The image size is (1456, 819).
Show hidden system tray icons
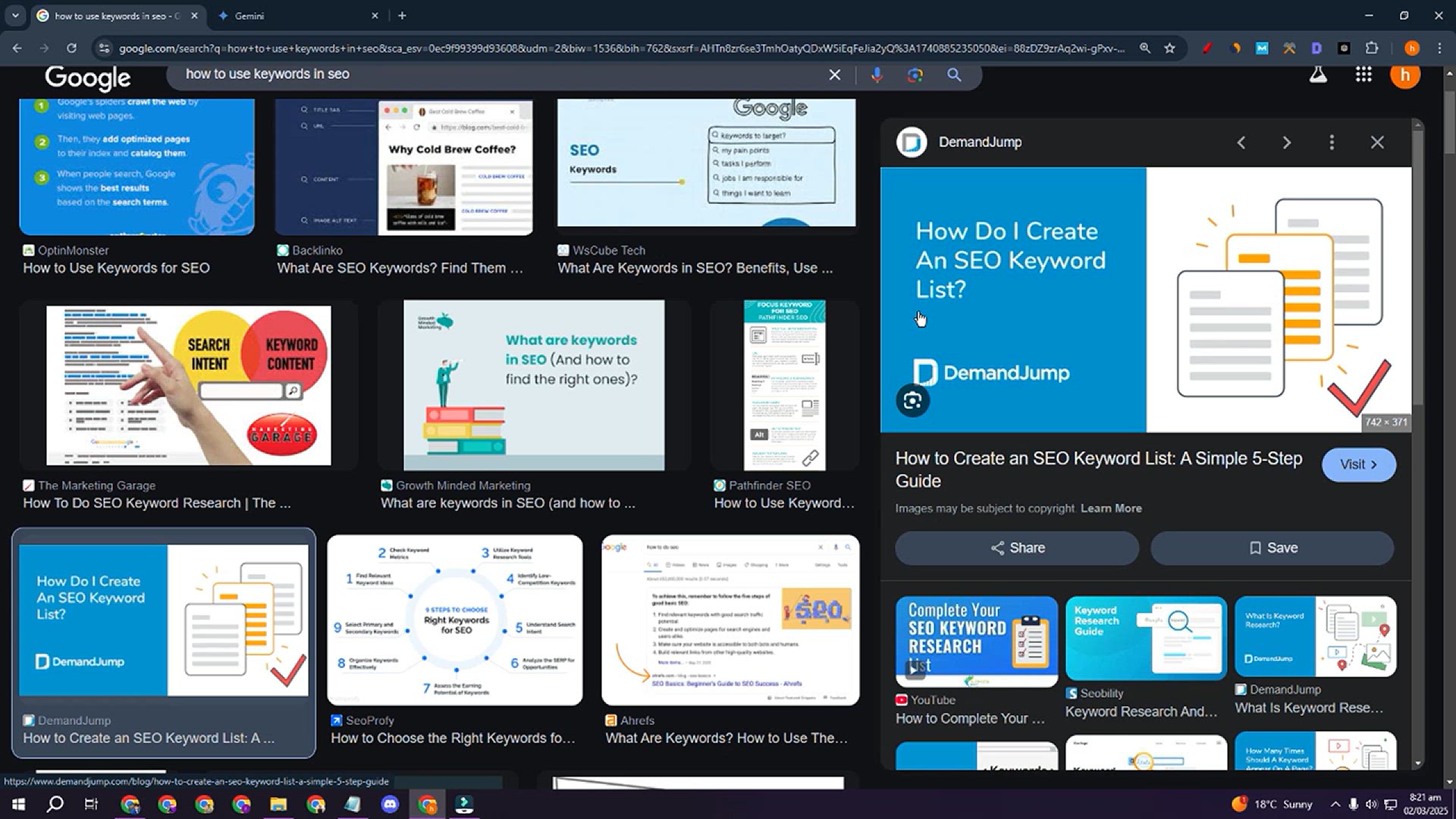[1335, 804]
